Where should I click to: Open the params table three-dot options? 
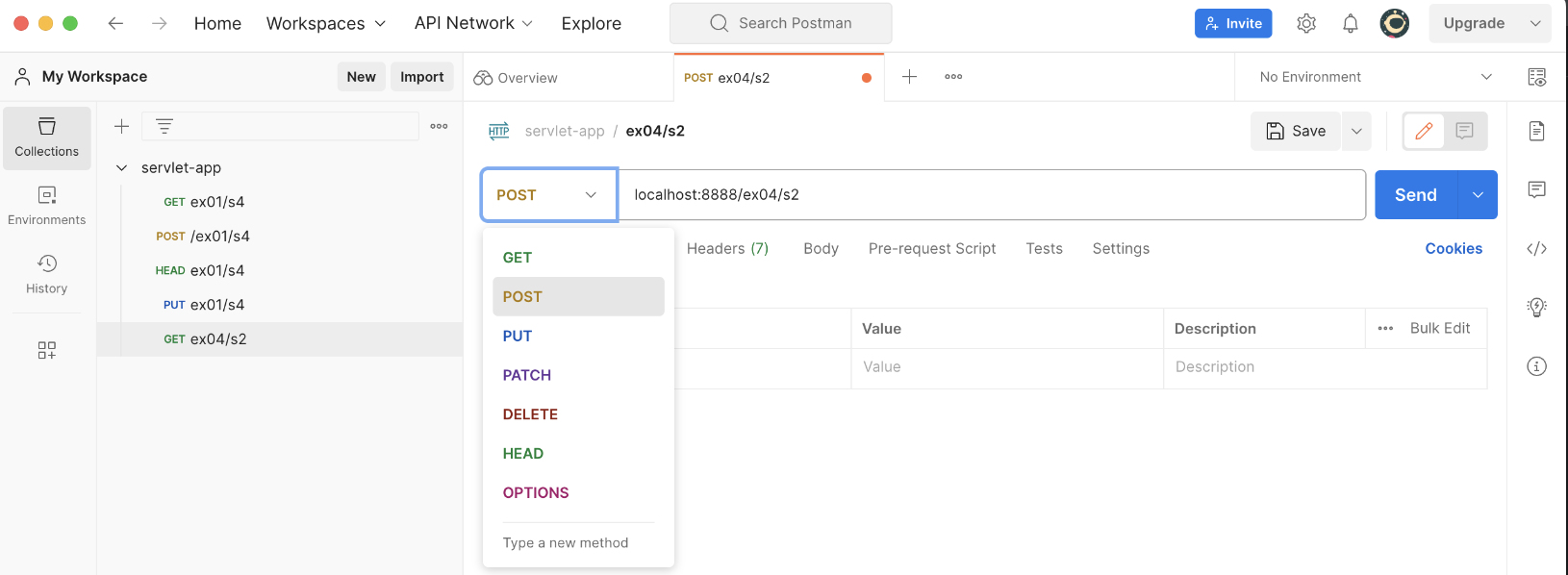click(1385, 329)
